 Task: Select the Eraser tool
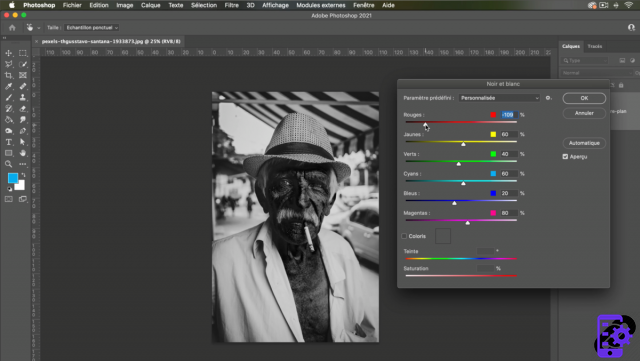click(x=23, y=109)
